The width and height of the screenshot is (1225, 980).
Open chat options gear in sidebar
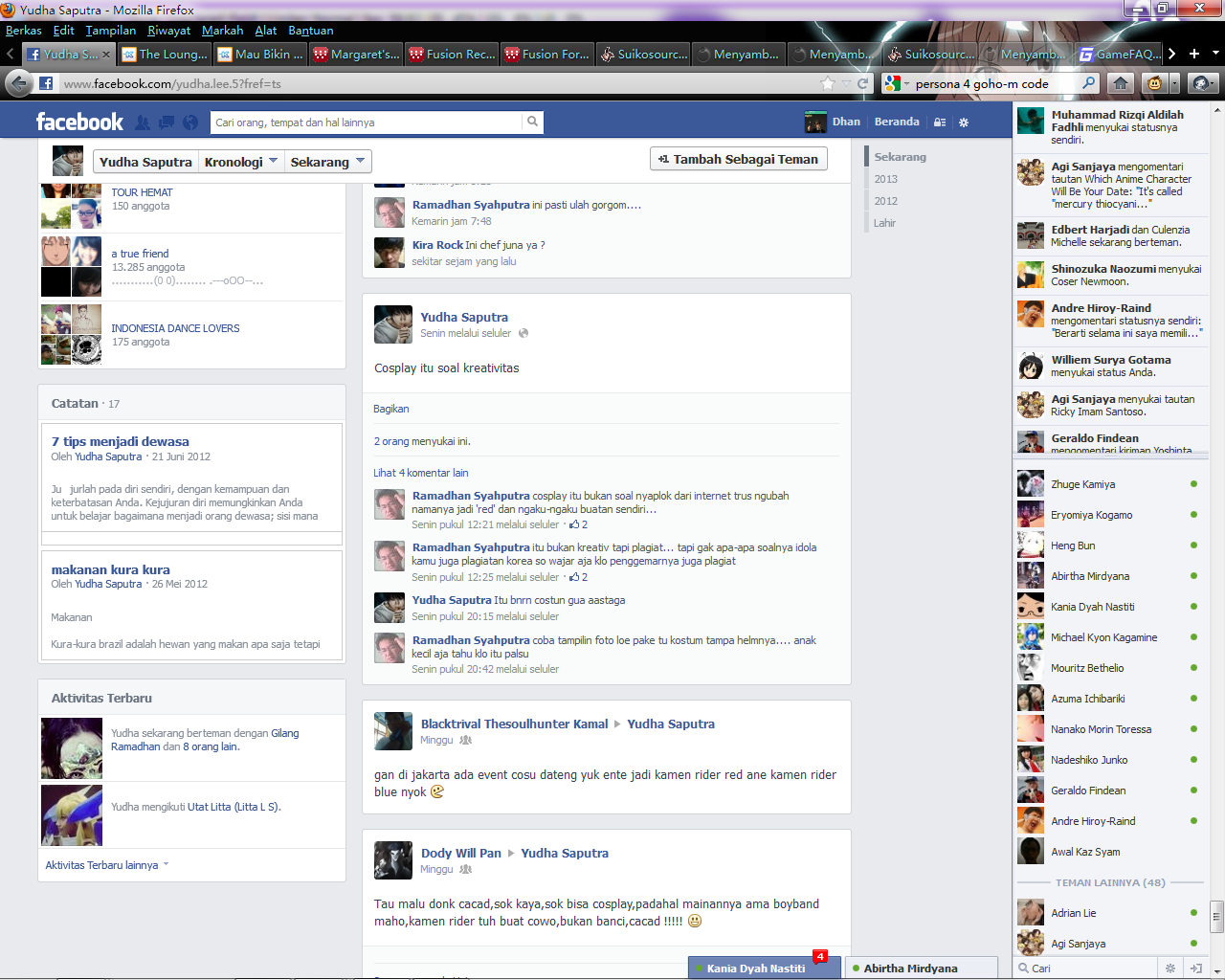coord(1169,969)
